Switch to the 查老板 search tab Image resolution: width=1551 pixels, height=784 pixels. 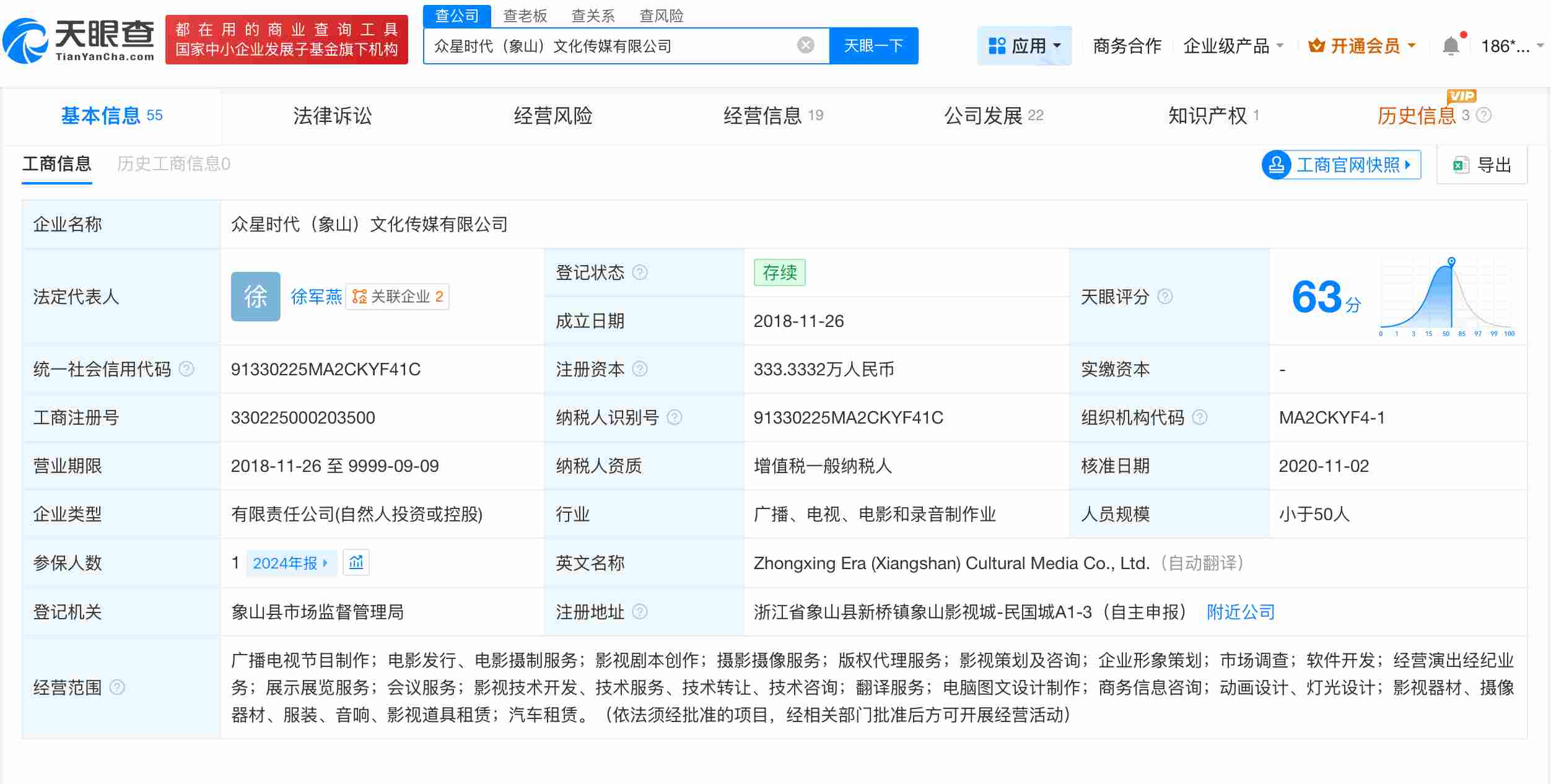[525, 15]
